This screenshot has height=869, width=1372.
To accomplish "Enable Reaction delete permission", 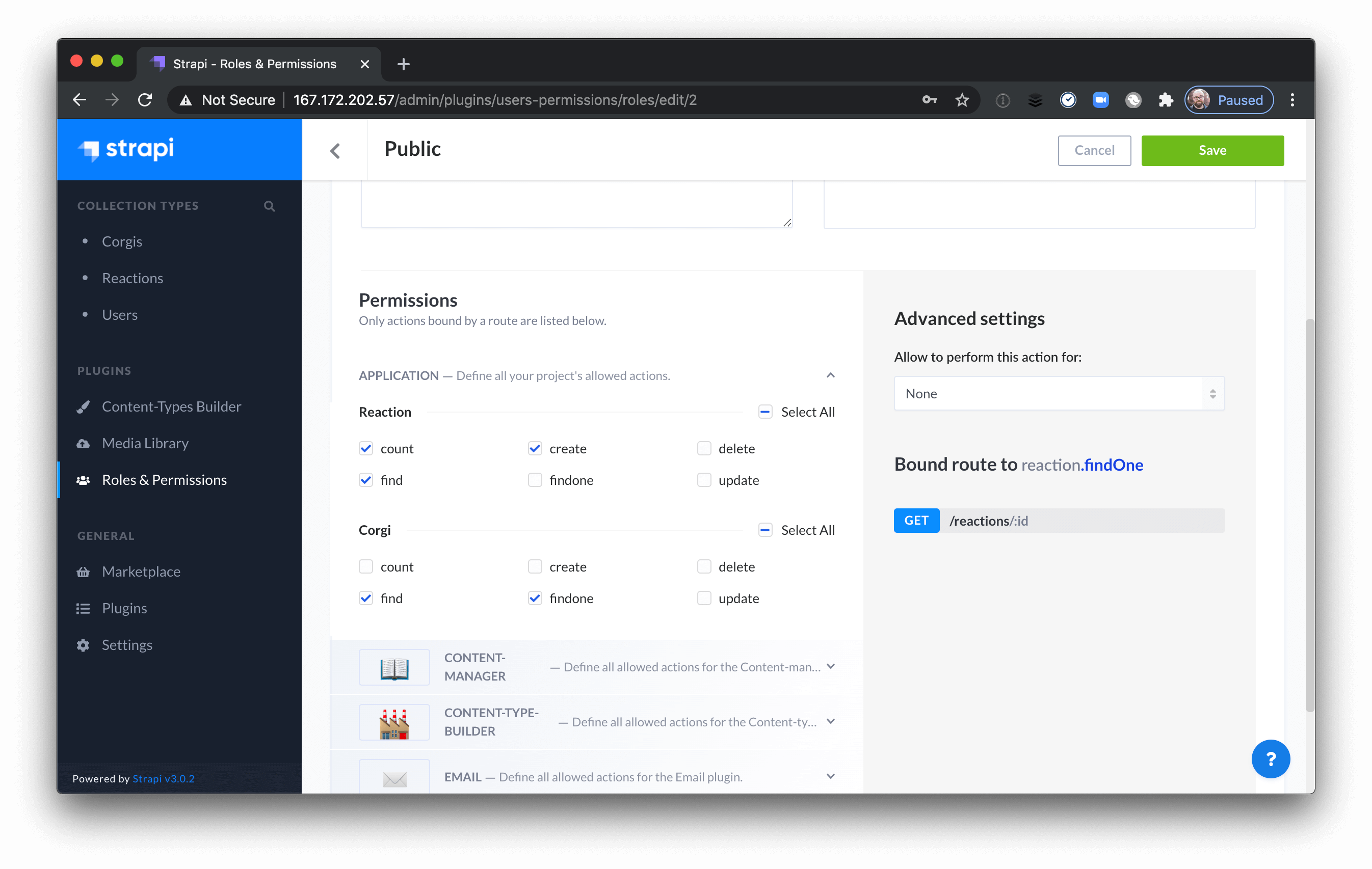I will (x=704, y=448).
